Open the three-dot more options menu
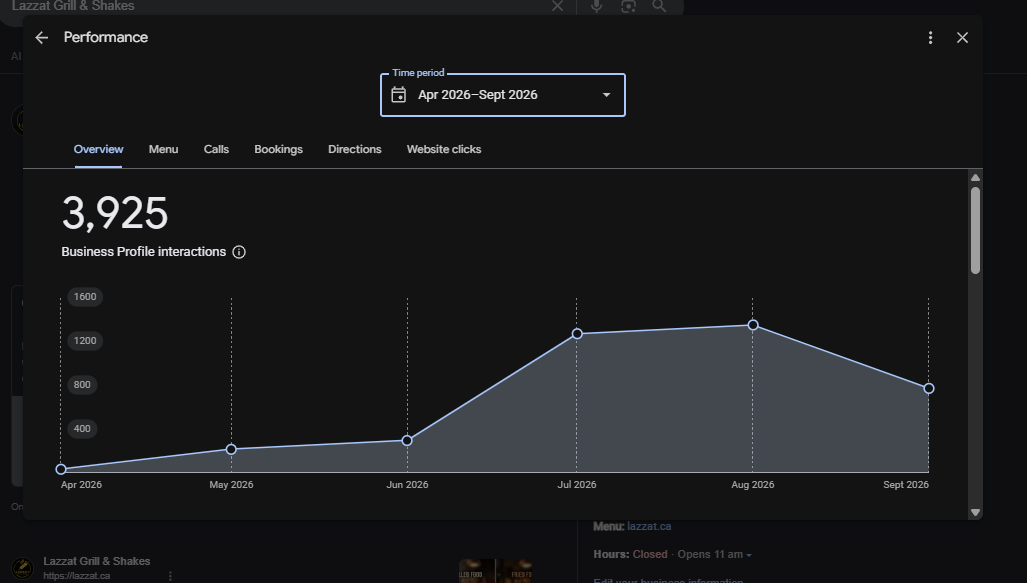The width and height of the screenshot is (1027, 583). pos(930,38)
